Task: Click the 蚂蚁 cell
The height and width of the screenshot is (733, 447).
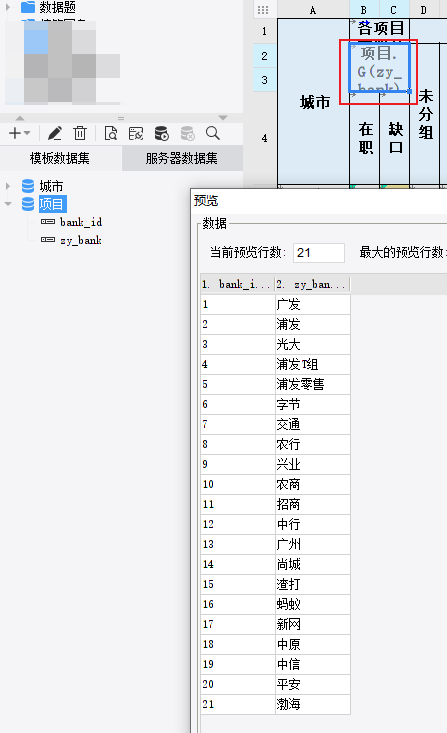Action: coord(313,604)
